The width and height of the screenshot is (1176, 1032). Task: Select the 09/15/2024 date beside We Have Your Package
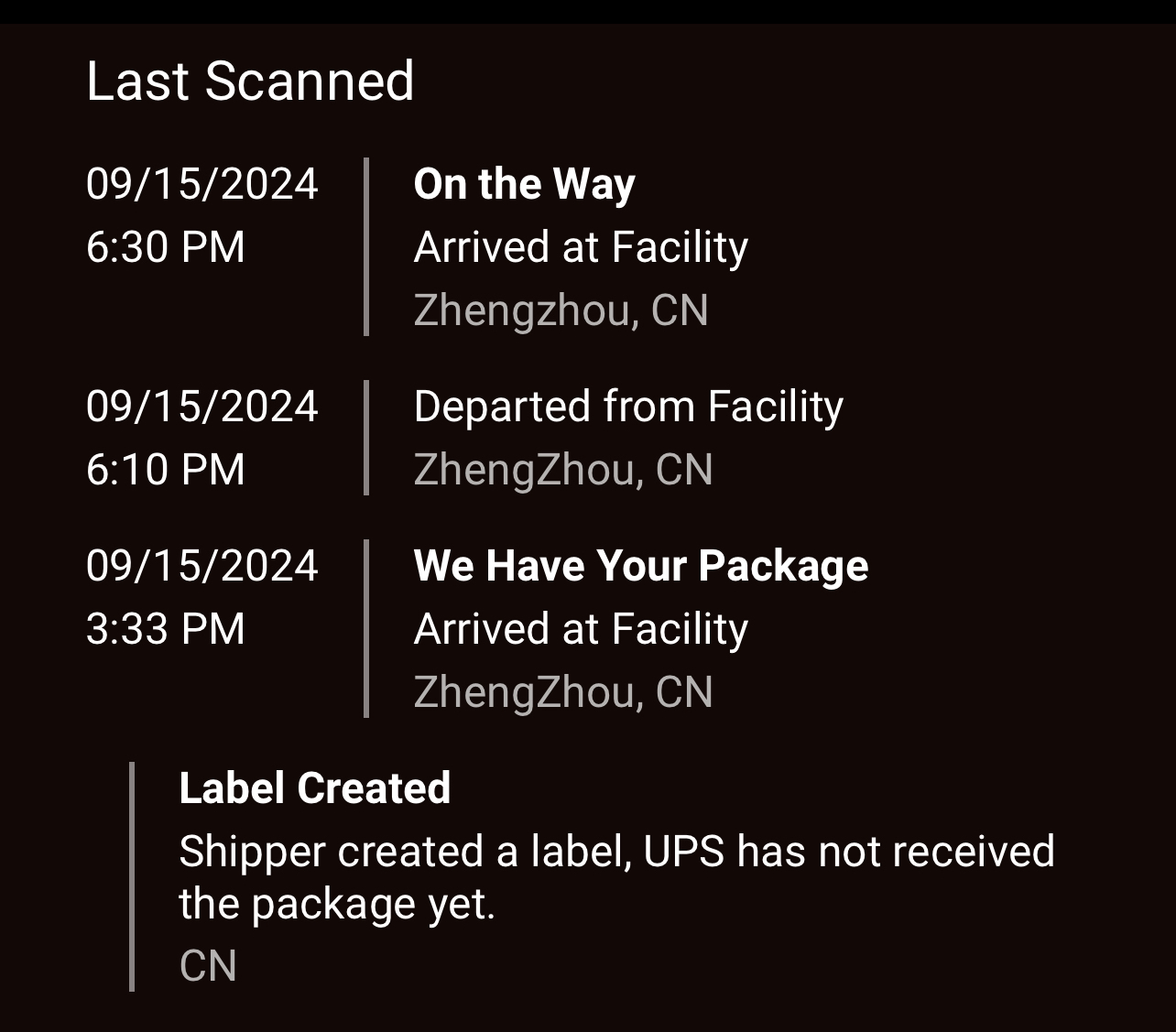point(202,566)
